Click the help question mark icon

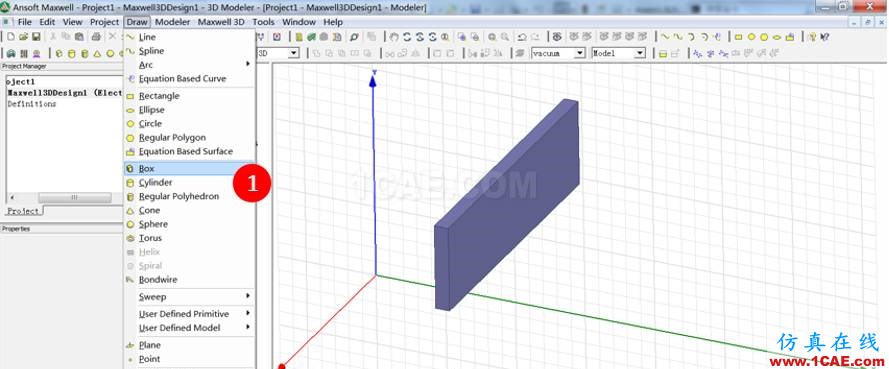pyautogui.click(x=825, y=37)
